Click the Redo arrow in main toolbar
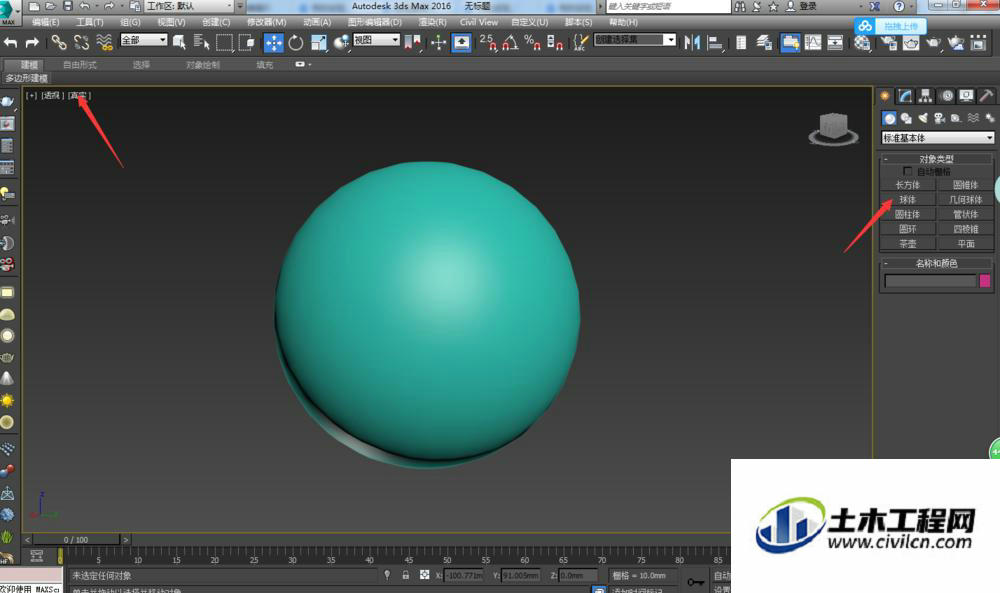Screen dimensions: 1000x593 [x=32, y=43]
